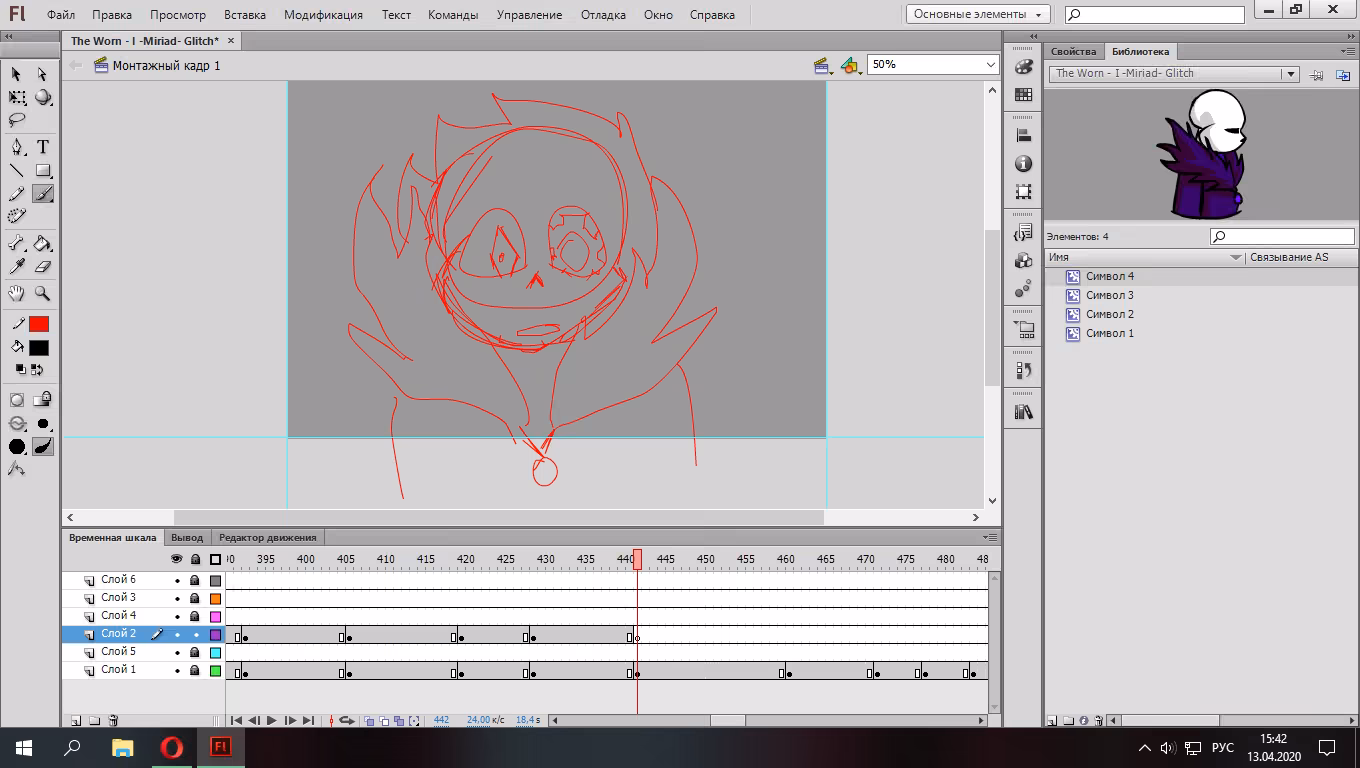Select the Selection (black arrow) tool
Viewport: 1360px width, 768px height.
pyautogui.click(x=17, y=74)
